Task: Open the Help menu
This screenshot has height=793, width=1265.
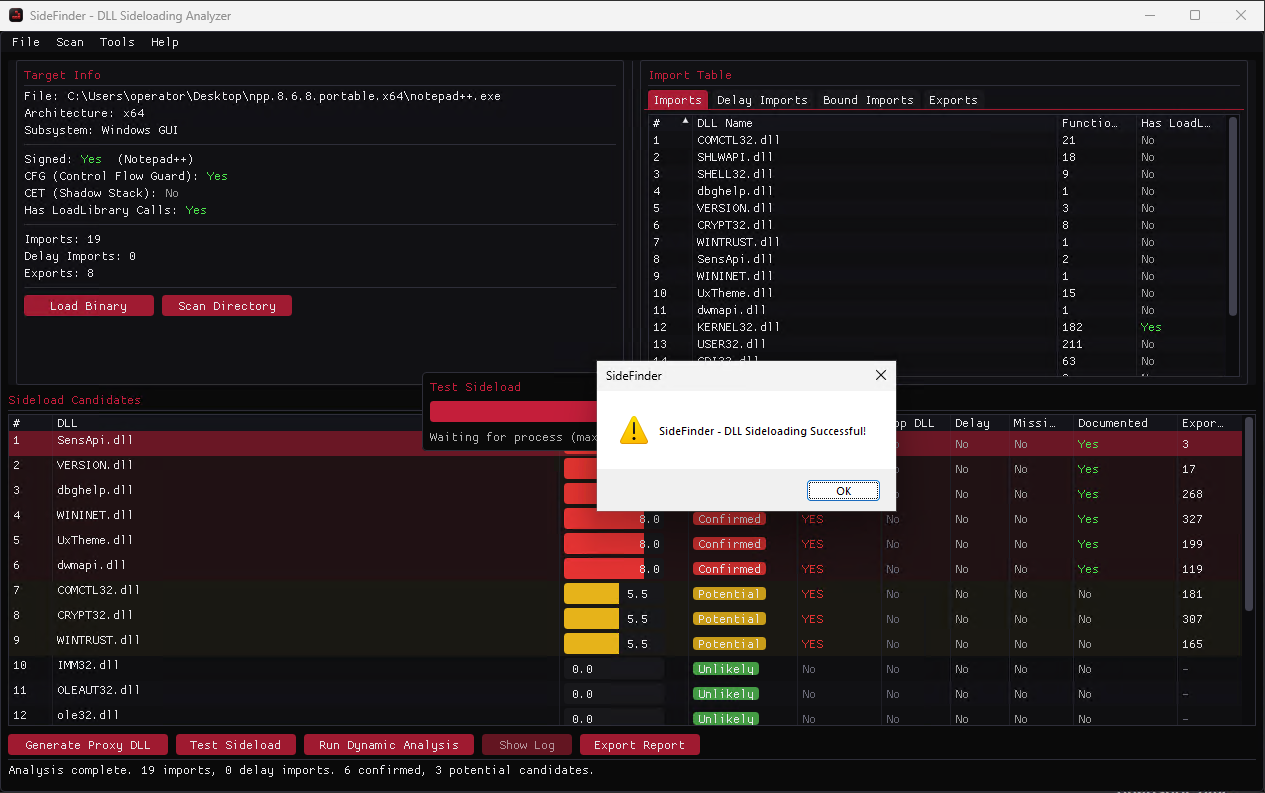Action: (x=165, y=42)
